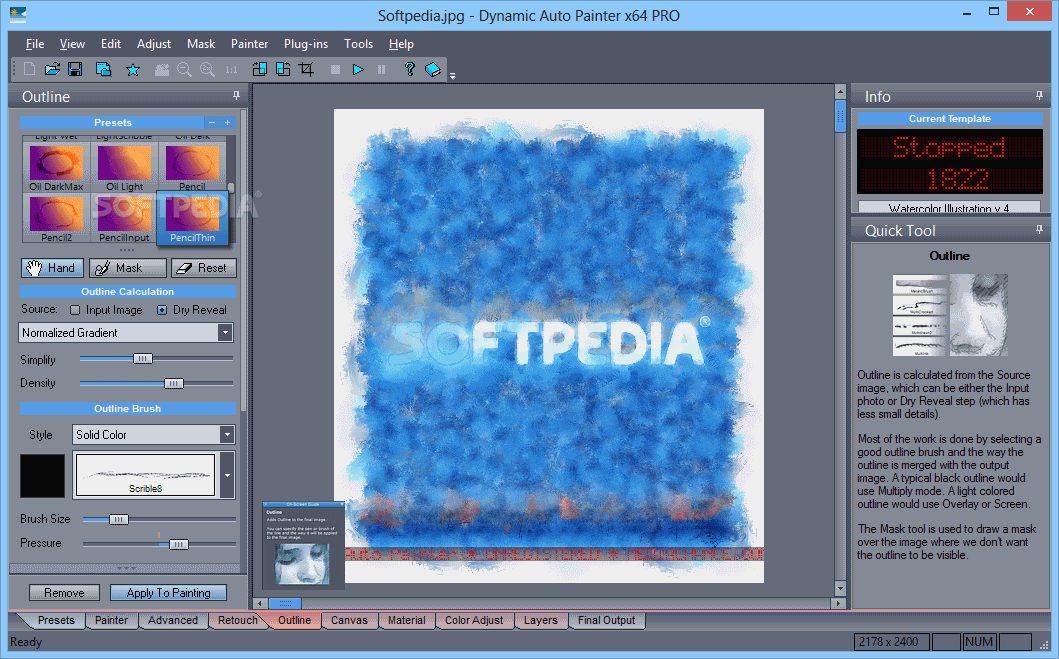
Task: Toggle Dry Reveal source option
Action: click(x=162, y=310)
